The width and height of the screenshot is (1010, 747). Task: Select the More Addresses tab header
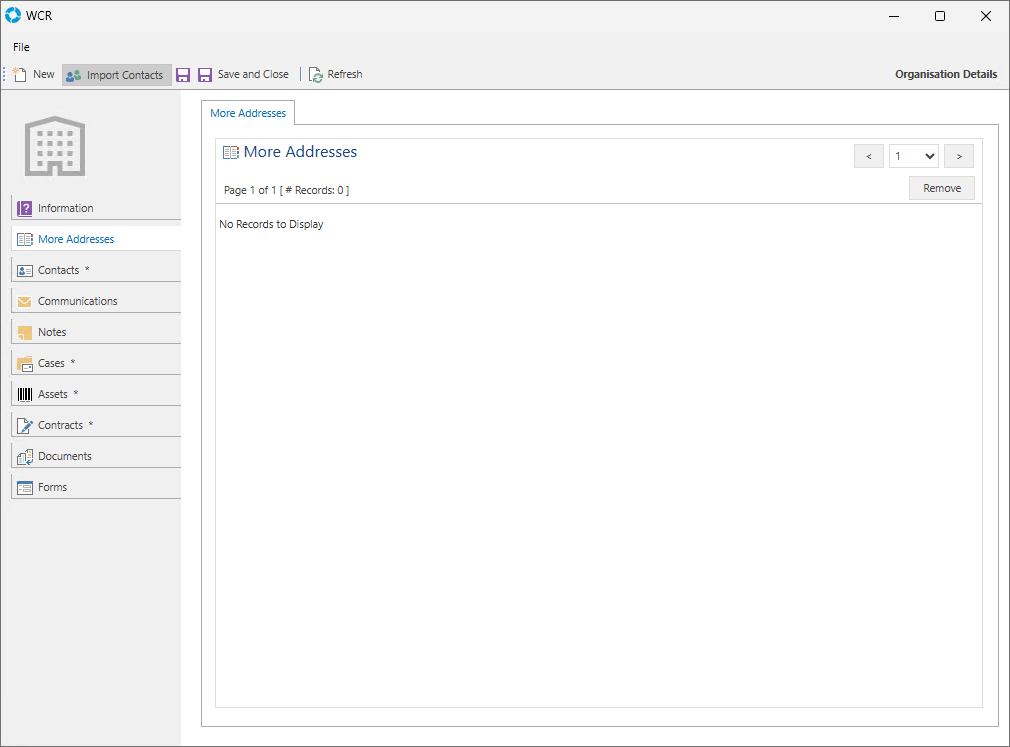click(x=248, y=113)
